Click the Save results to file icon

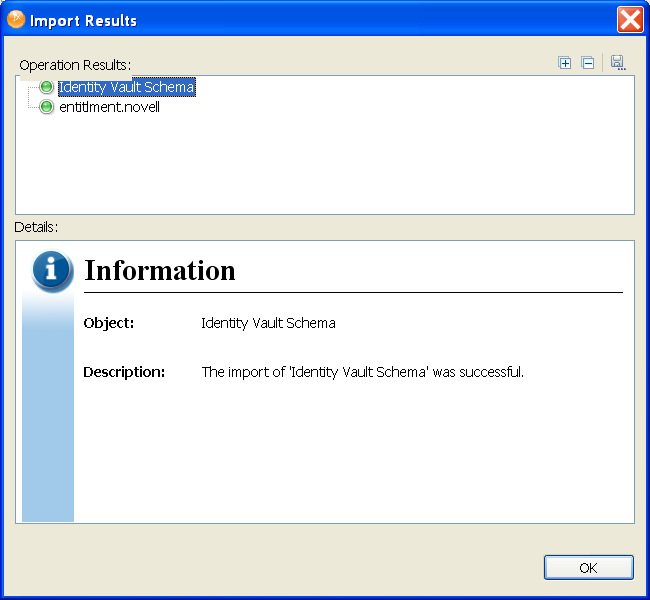click(618, 63)
